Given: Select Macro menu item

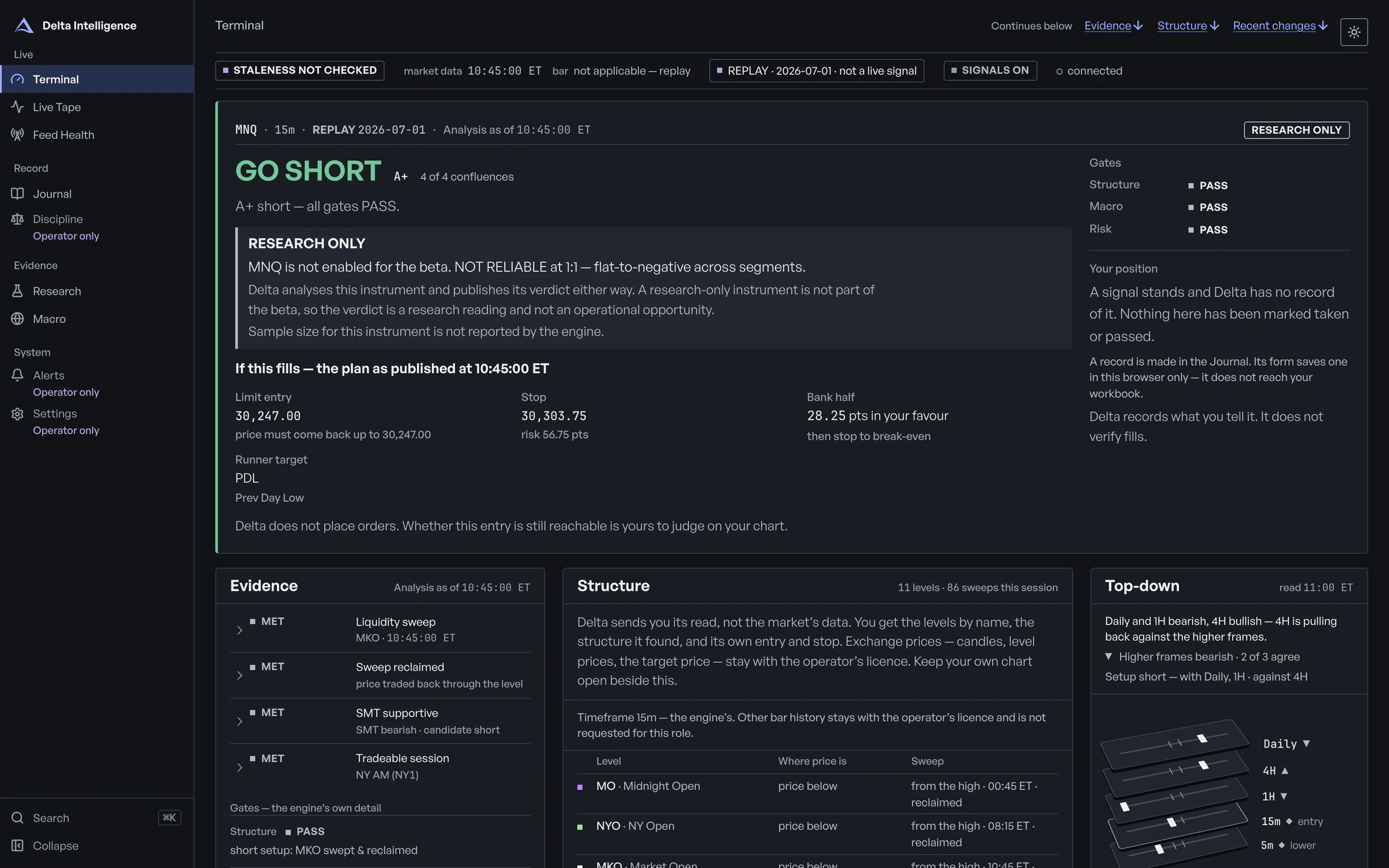Looking at the screenshot, I should 97,319.
